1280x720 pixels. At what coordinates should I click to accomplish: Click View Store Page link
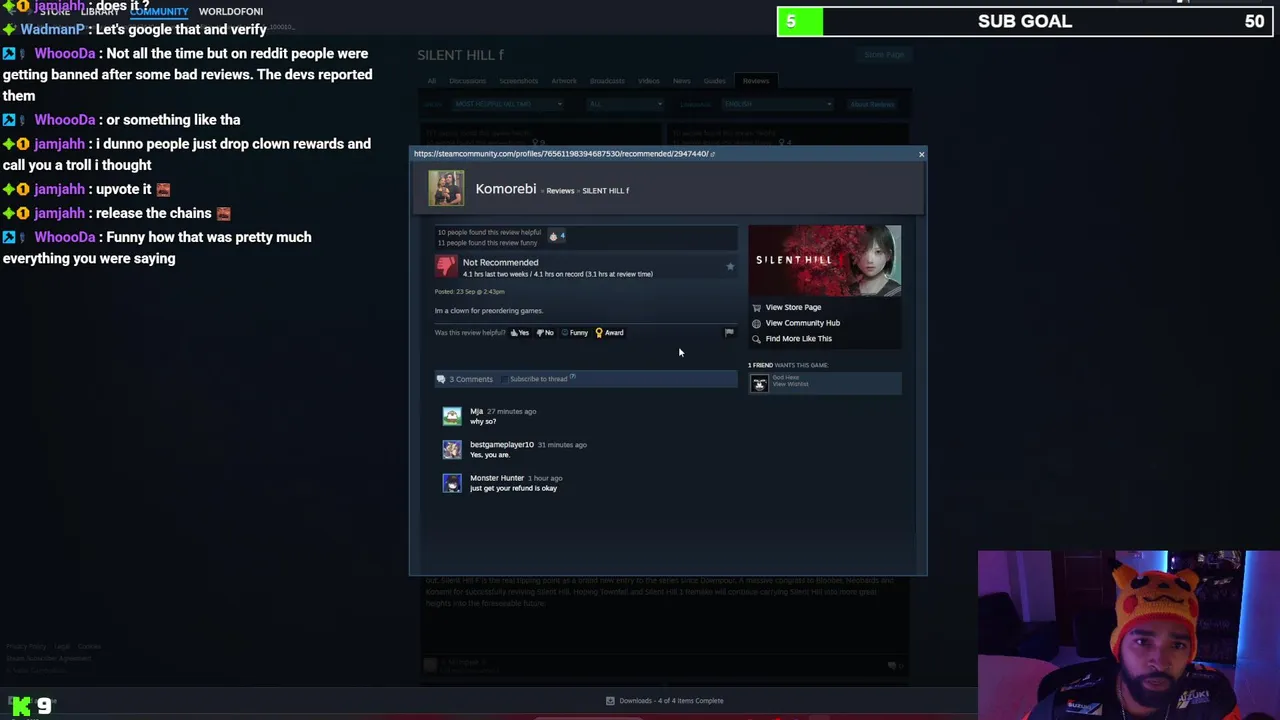793,307
